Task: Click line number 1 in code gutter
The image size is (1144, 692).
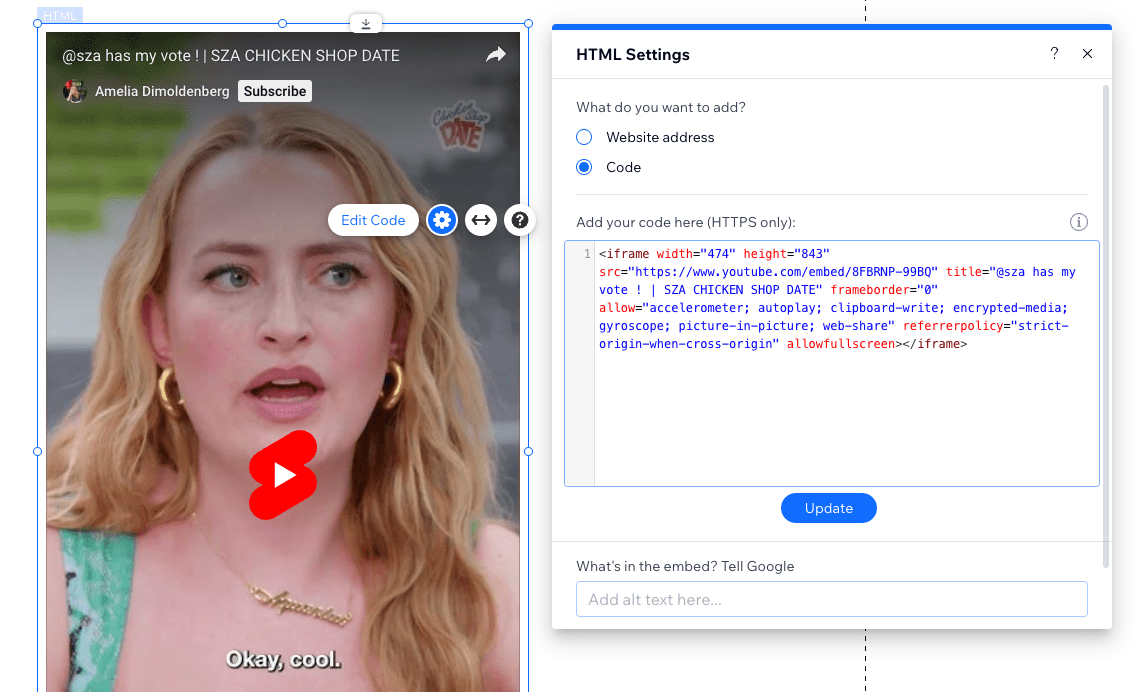Action: 587,254
